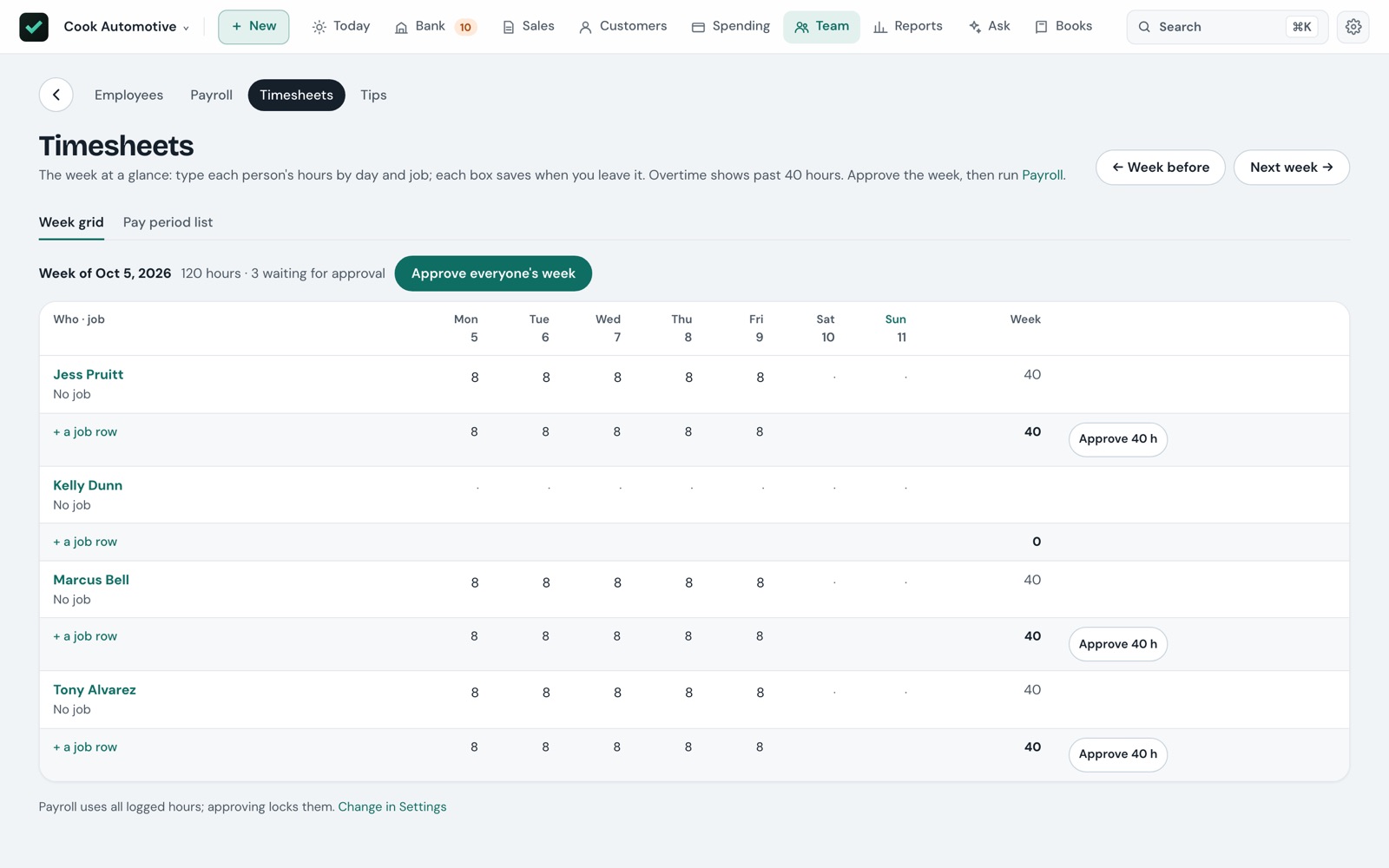
Task: Open the Reports section
Action: [907, 27]
